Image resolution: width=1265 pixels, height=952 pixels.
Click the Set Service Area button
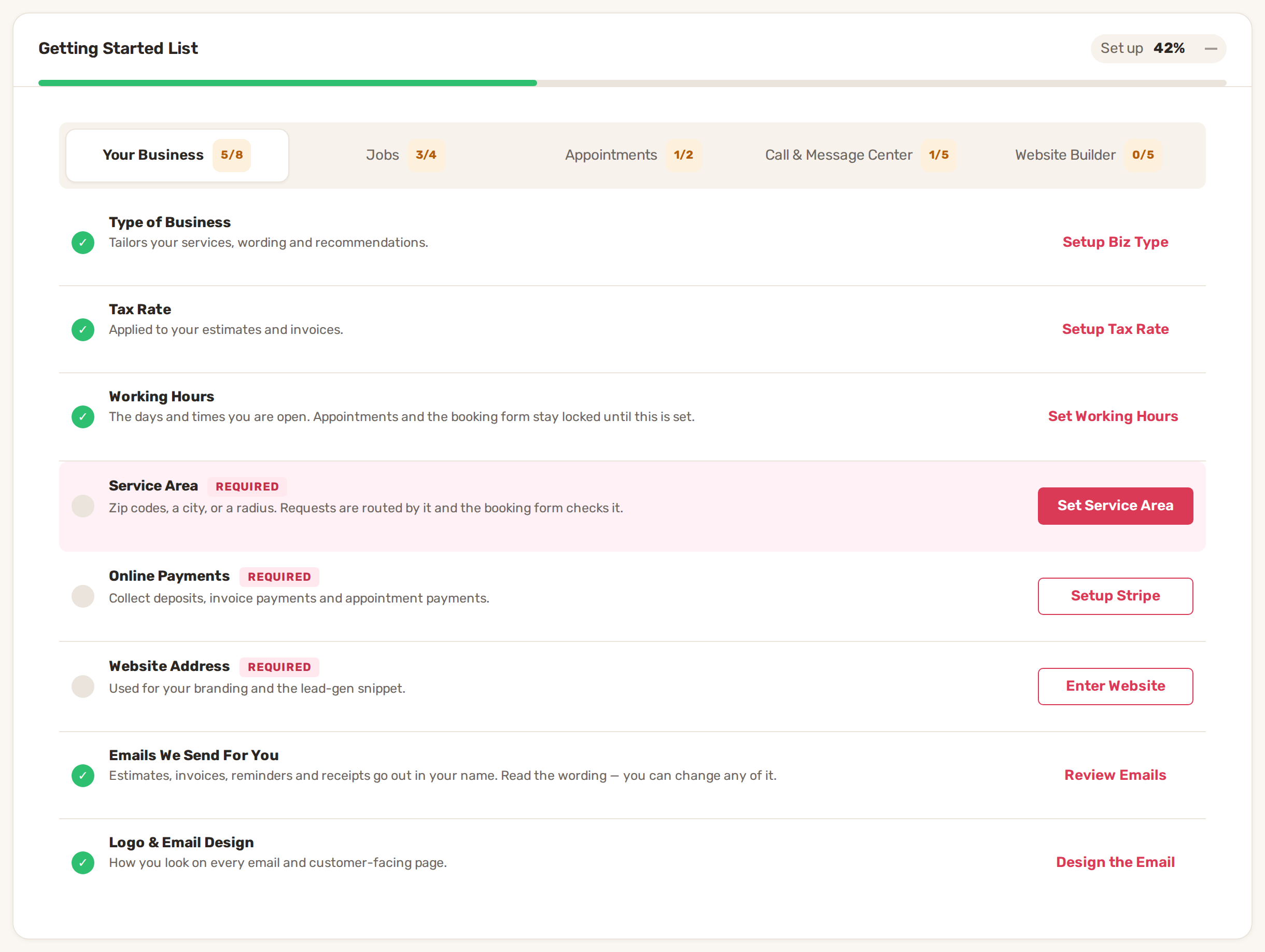(1115, 506)
